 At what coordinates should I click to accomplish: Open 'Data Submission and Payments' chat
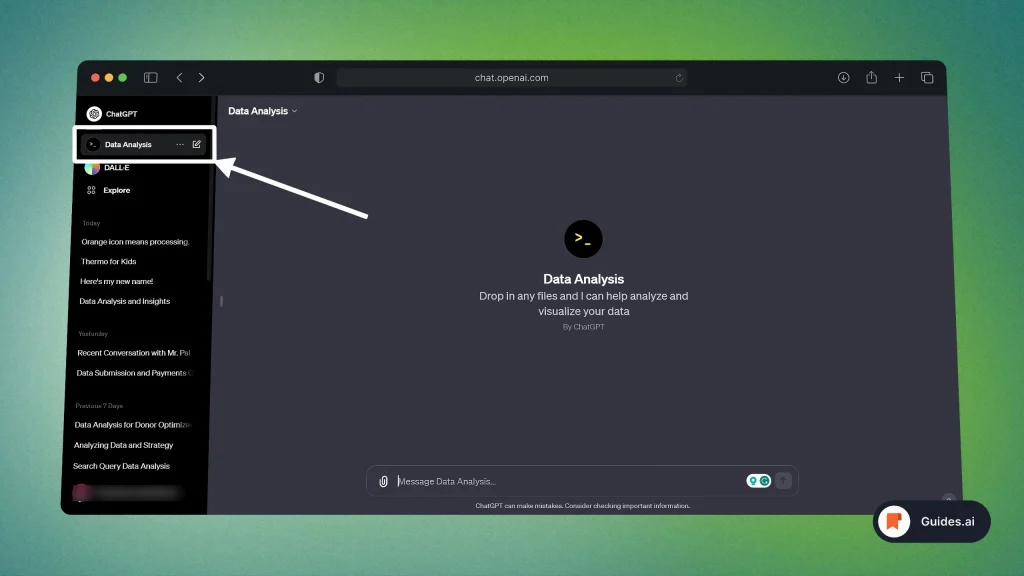135,373
